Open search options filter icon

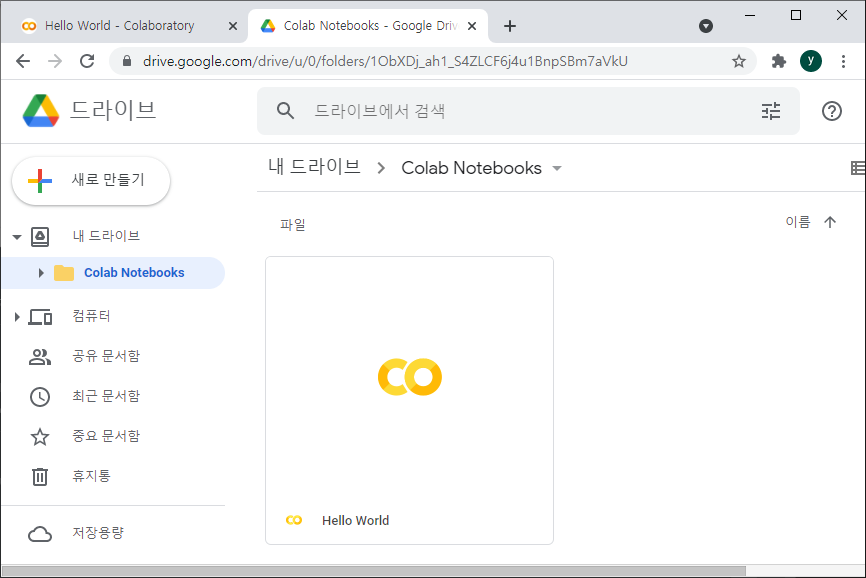click(x=770, y=111)
